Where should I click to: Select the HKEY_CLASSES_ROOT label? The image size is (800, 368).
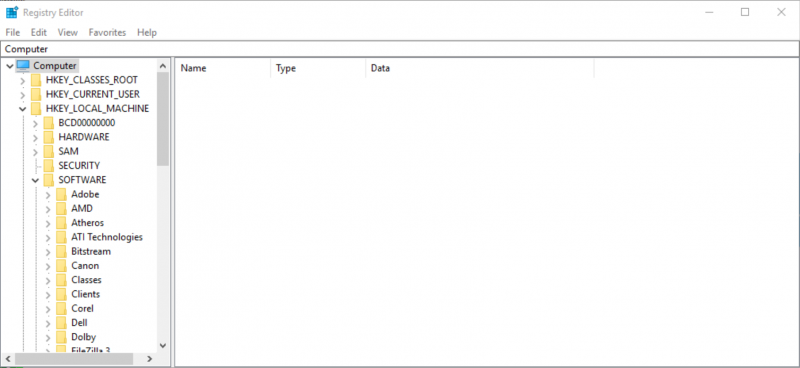[x=92, y=80]
